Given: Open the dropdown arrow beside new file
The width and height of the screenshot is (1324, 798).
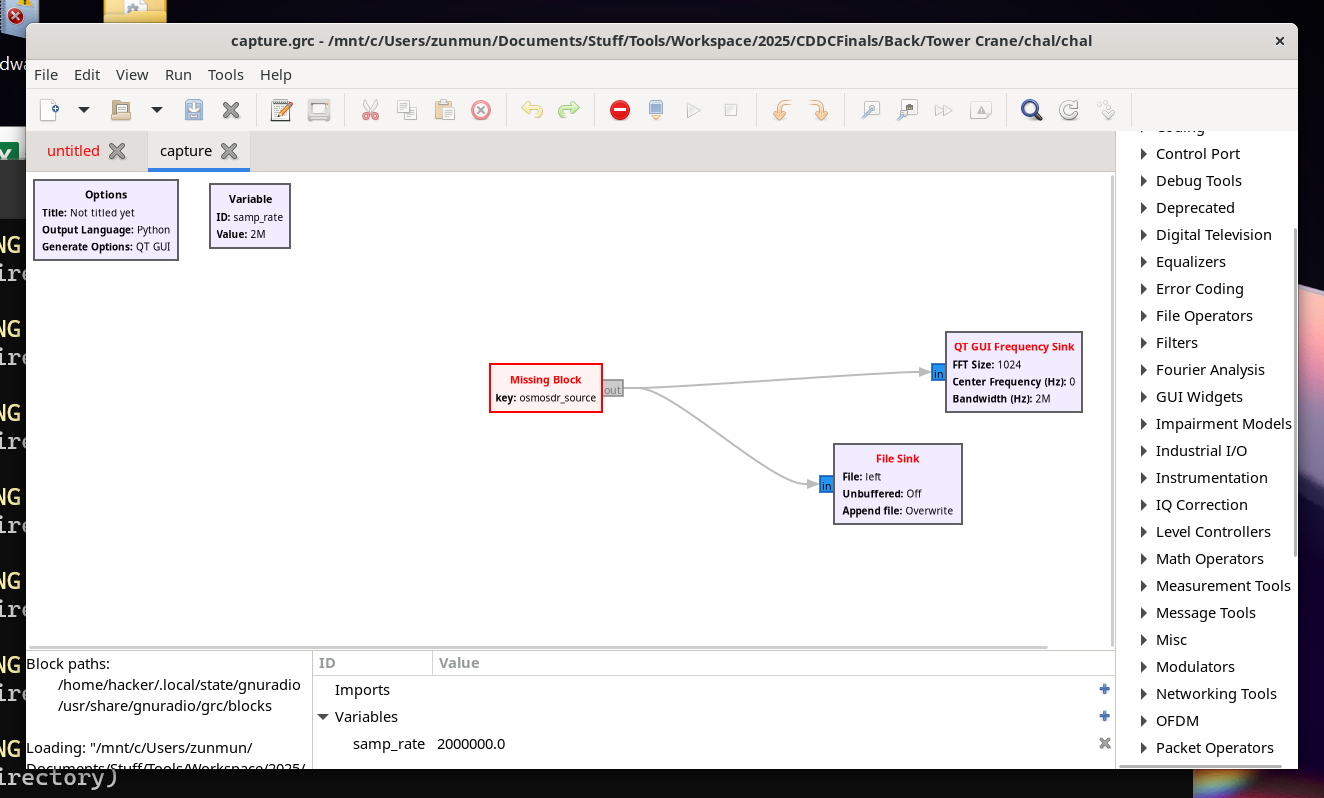Looking at the screenshot, I should click(84, 110).
